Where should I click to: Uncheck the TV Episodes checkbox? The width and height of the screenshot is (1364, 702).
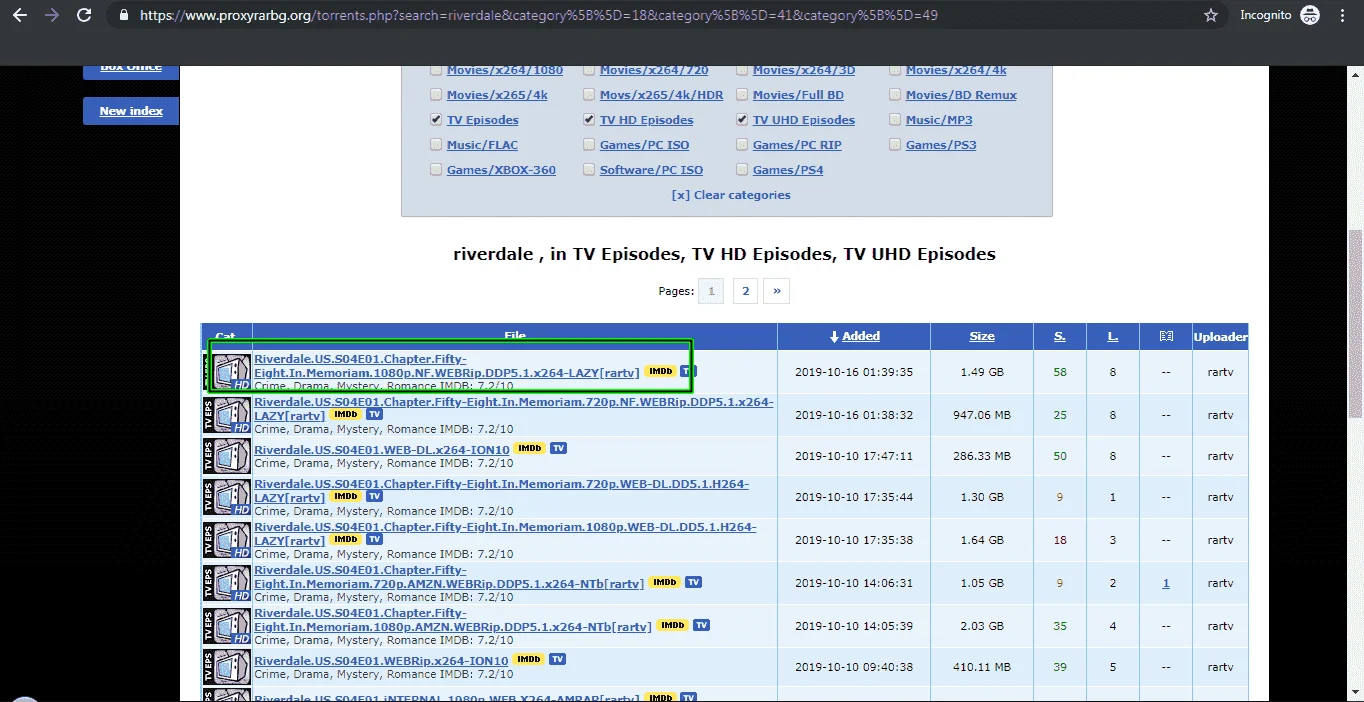436,120
